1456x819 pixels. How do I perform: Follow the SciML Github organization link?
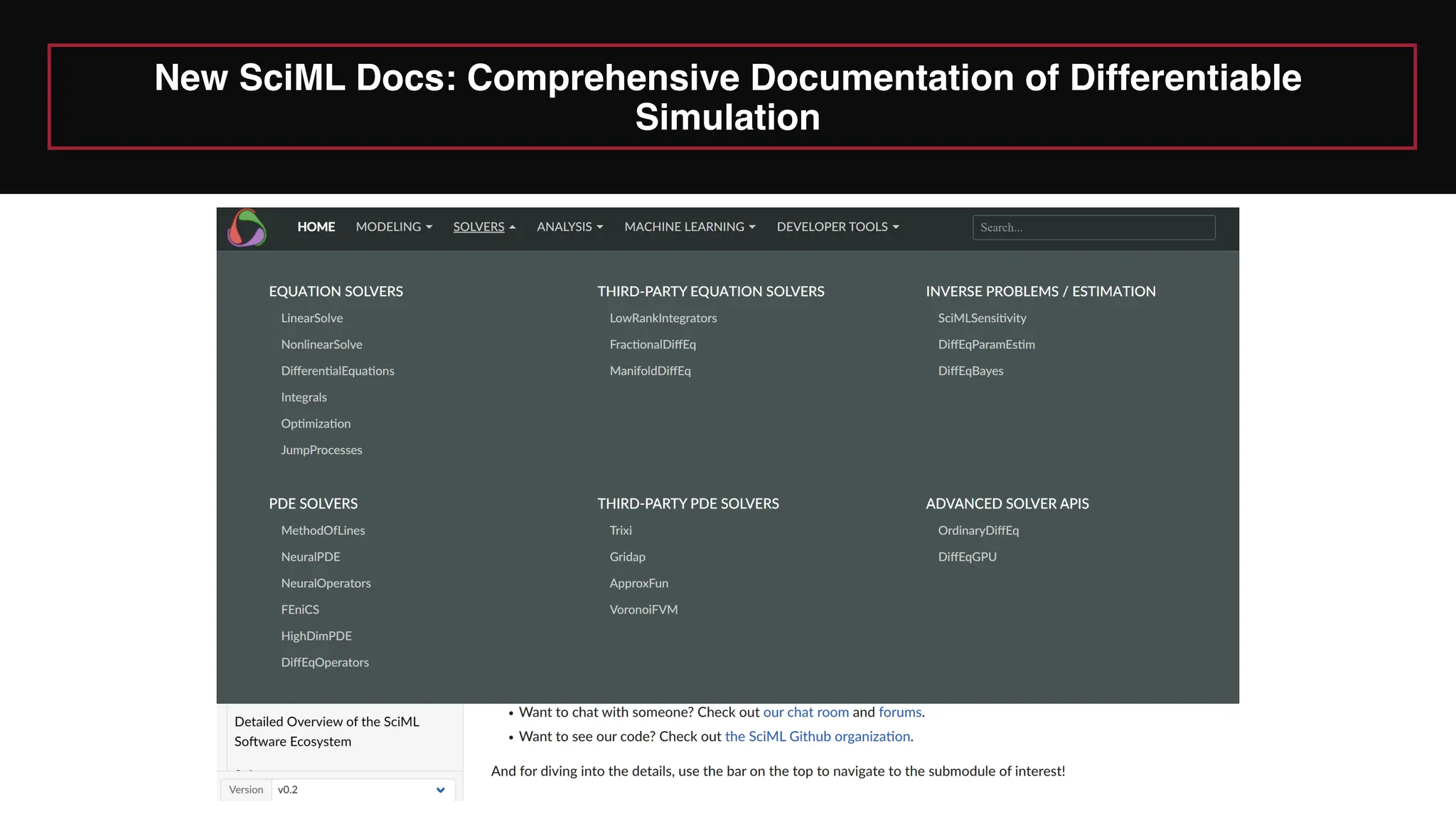point(818,737)
